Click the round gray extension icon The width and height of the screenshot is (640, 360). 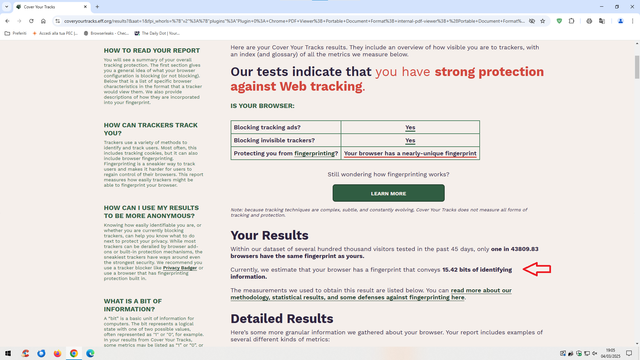point(589,21)
